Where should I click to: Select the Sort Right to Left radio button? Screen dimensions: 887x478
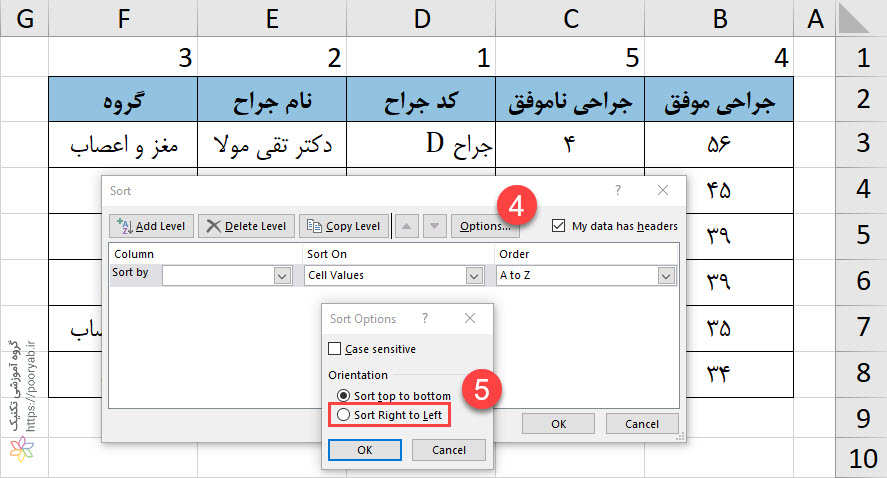click(x=343, y=415)
